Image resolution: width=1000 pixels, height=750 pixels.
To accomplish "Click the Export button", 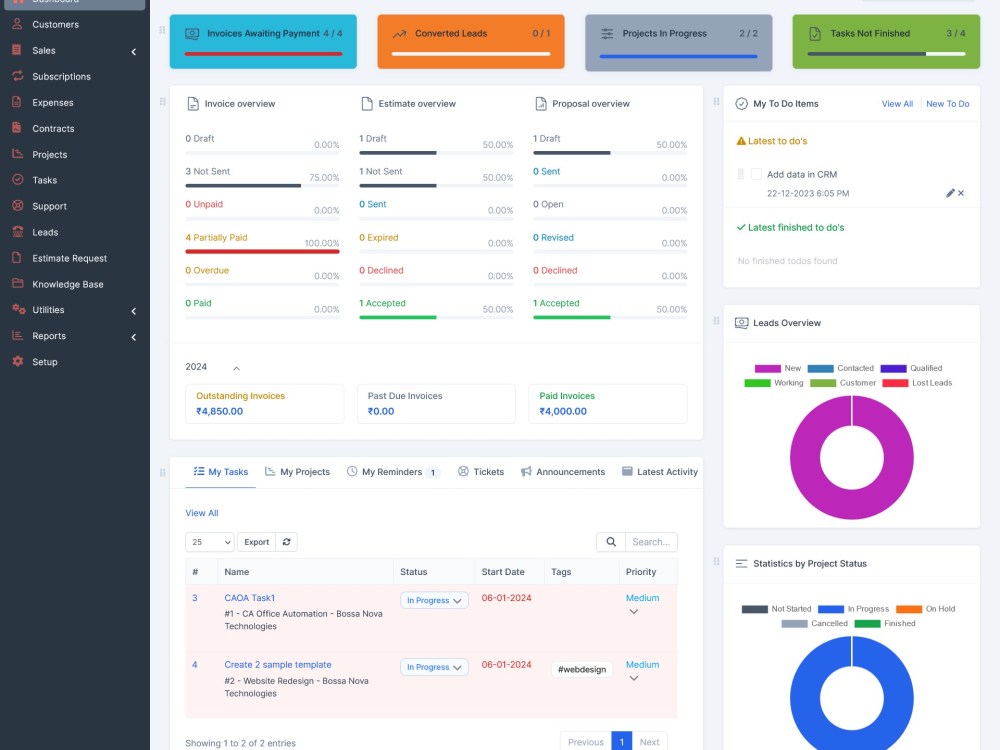I will (256, 542).
